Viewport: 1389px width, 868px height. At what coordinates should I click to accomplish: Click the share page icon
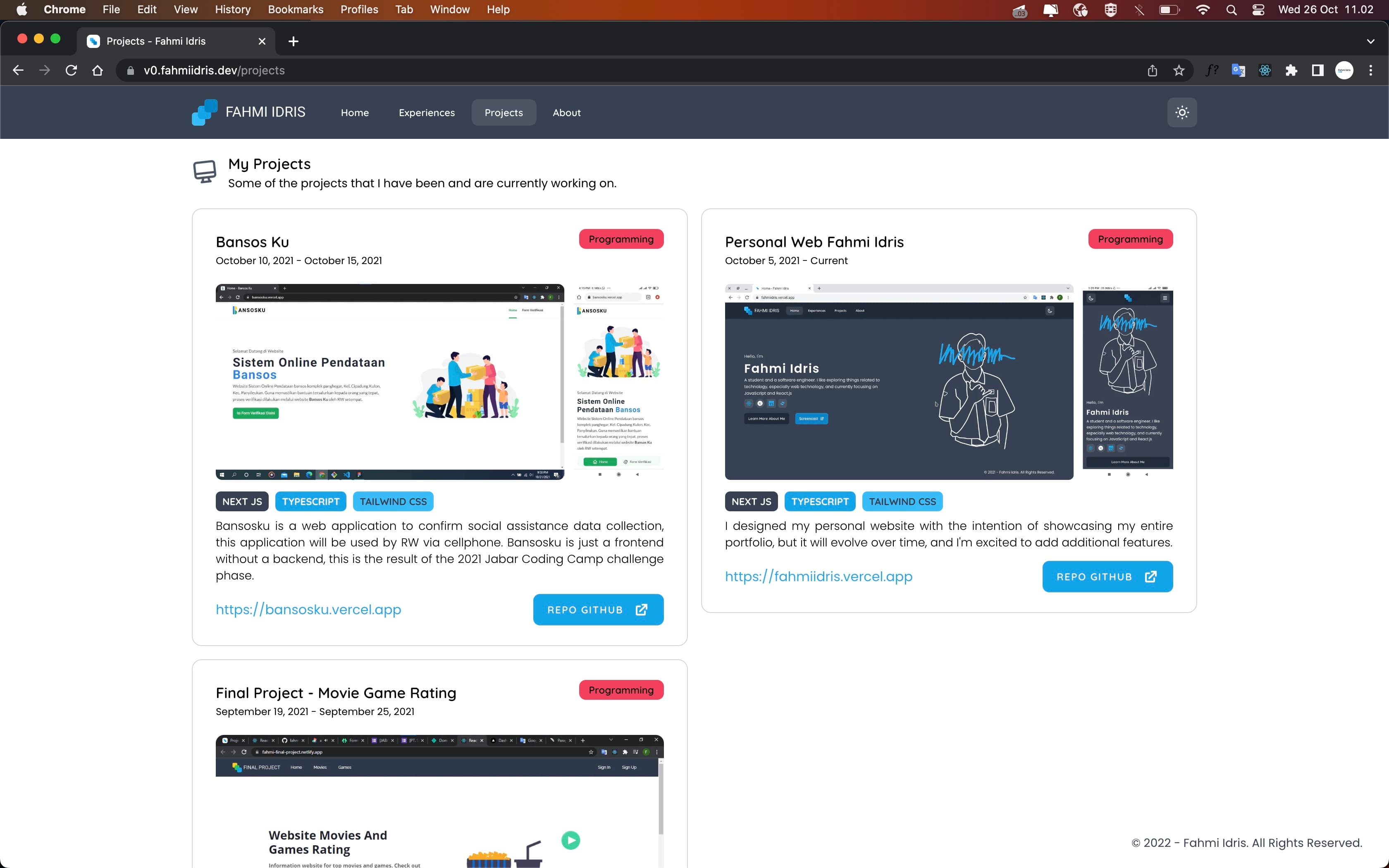1152,71
